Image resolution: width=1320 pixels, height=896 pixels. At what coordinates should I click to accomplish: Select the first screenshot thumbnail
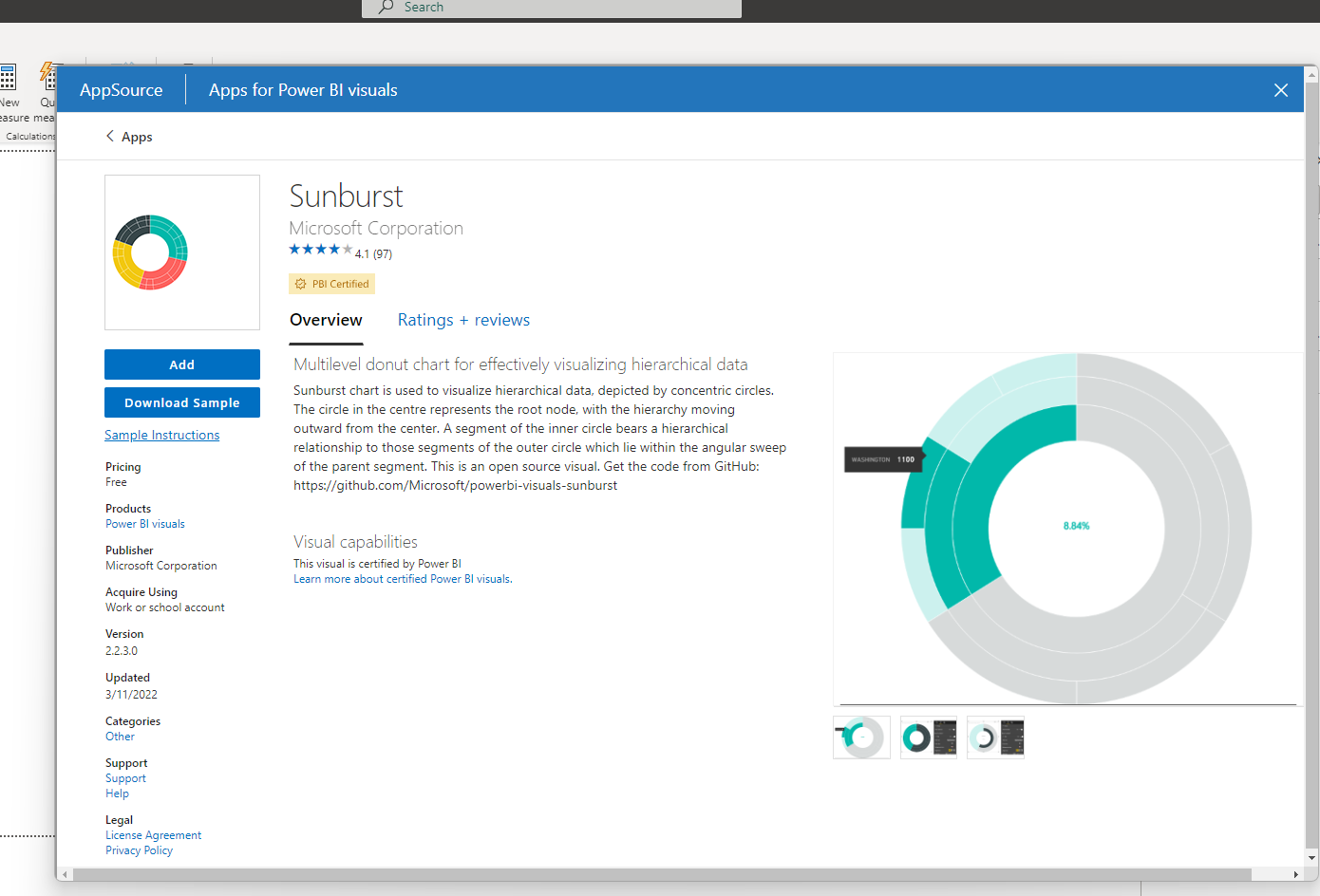[861, 737]
